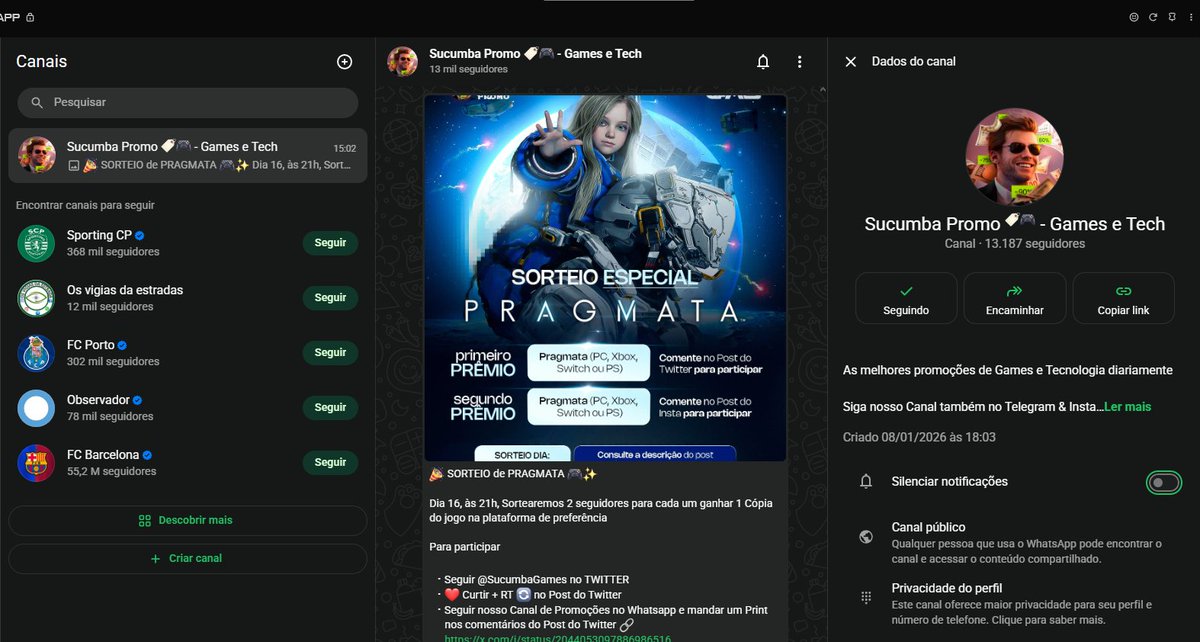Image resolution: width=1200 pixels, height=642 pixels.
Task: Copy the channel link with Copiar link
Action: [x=1123, y=298]
